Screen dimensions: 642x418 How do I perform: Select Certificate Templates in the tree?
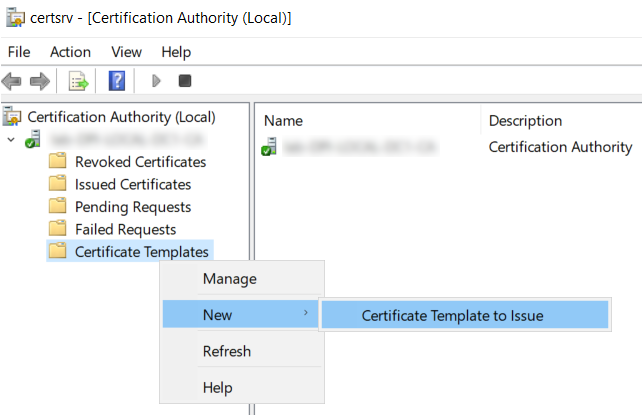(x=142, y=252)
